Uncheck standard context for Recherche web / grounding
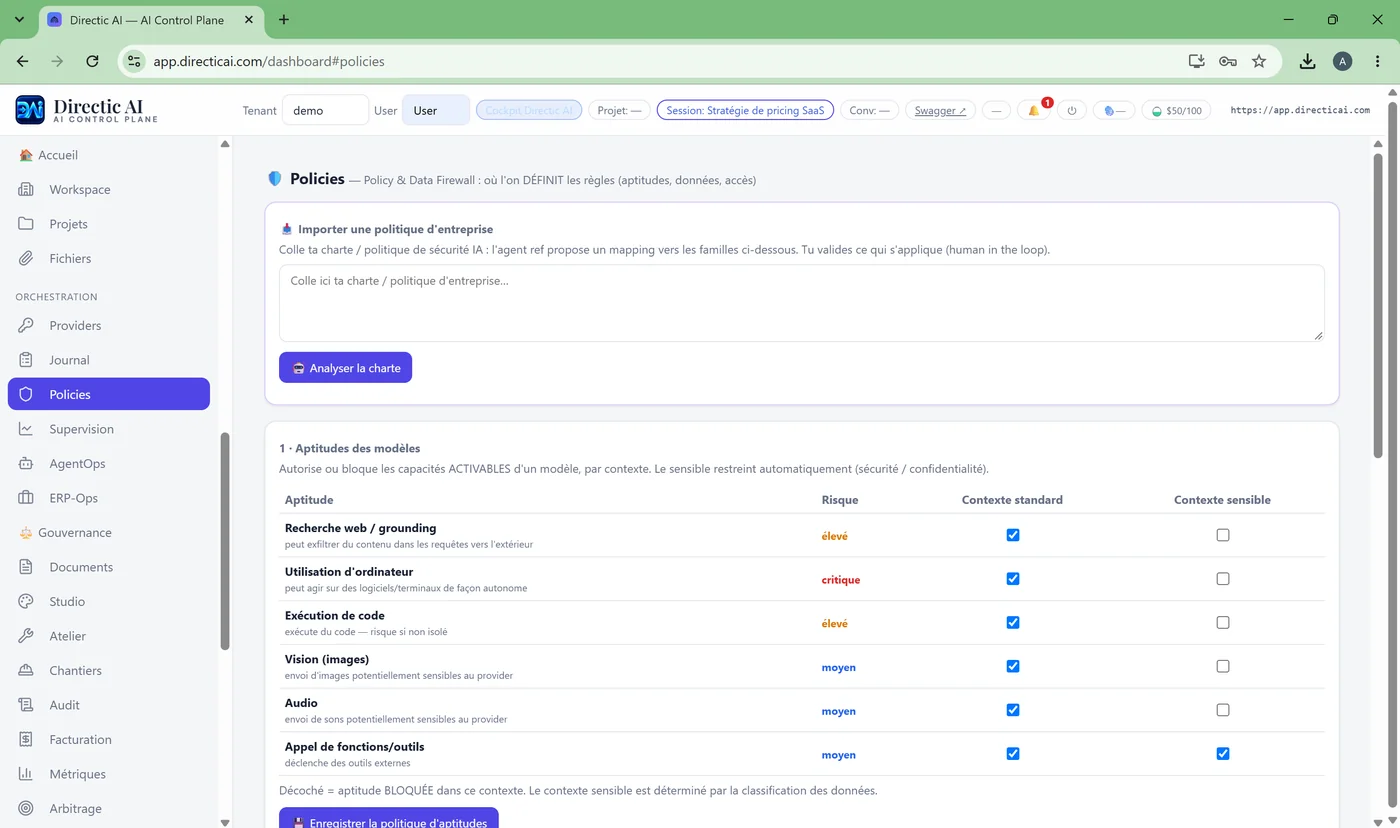The width and height of the screenshot is (1400, 828). pyautogui.click(x=1013, y=535)
